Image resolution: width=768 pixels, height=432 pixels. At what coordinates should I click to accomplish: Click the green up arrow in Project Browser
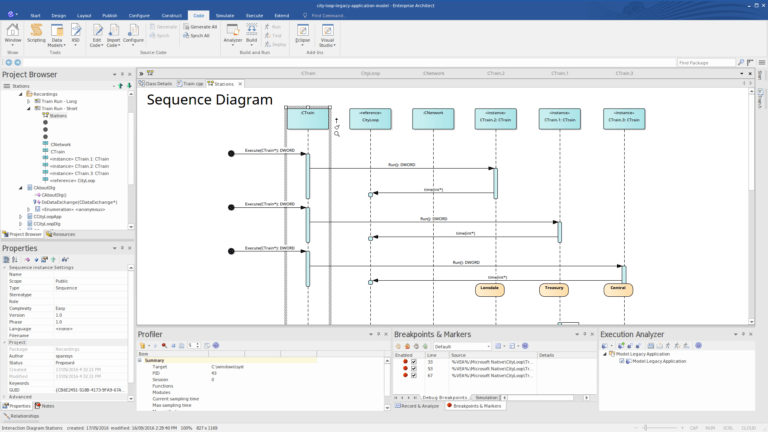pos(122,86)
